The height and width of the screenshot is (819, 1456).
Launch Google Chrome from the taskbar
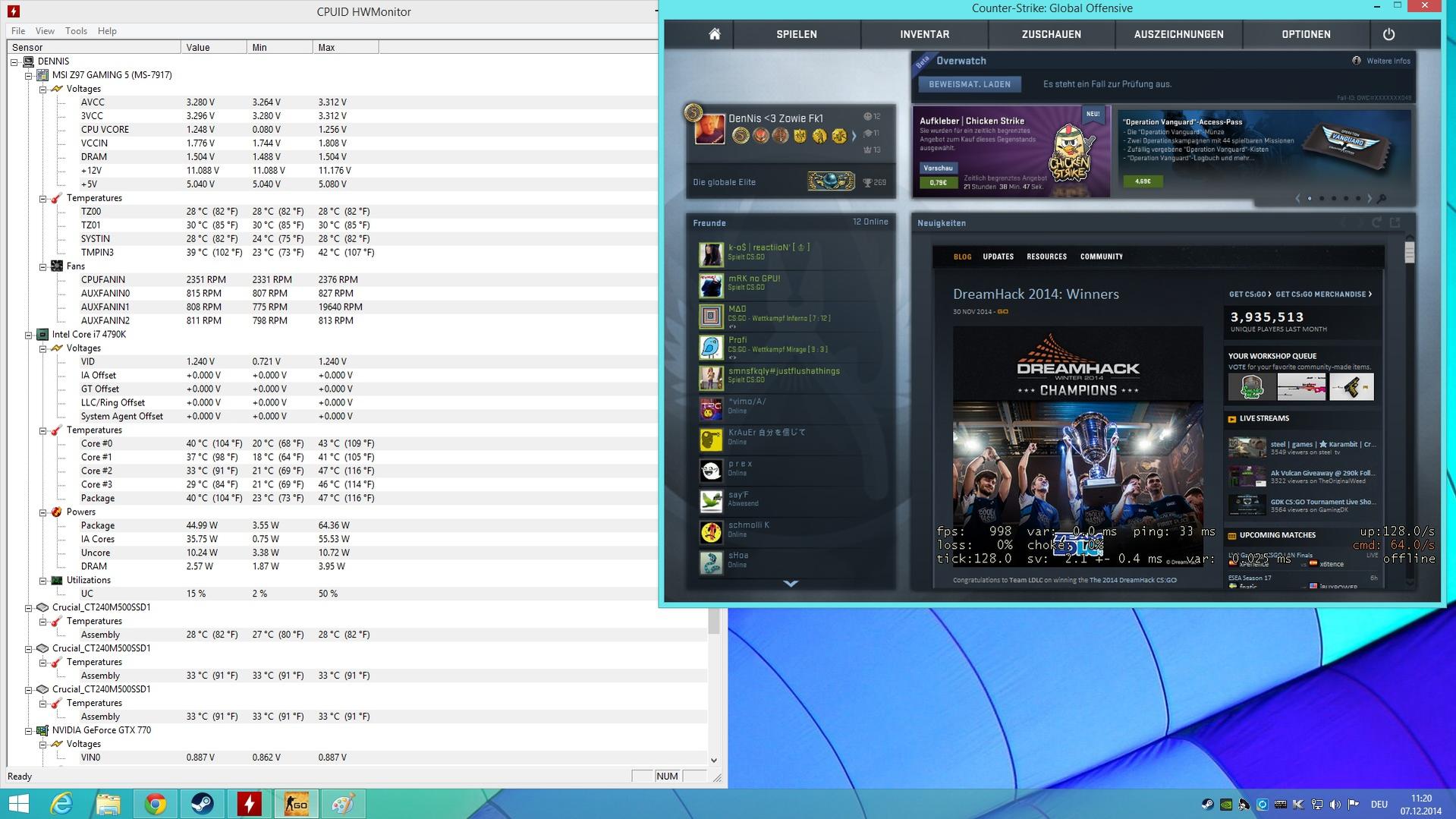coord(155,804)
